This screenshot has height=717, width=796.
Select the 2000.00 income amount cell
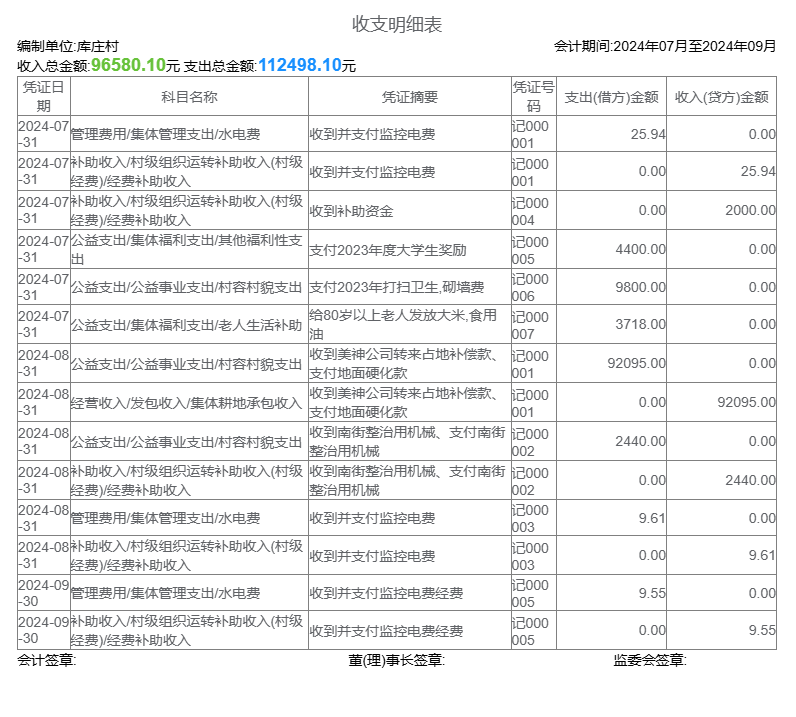(x=750, y=210)
